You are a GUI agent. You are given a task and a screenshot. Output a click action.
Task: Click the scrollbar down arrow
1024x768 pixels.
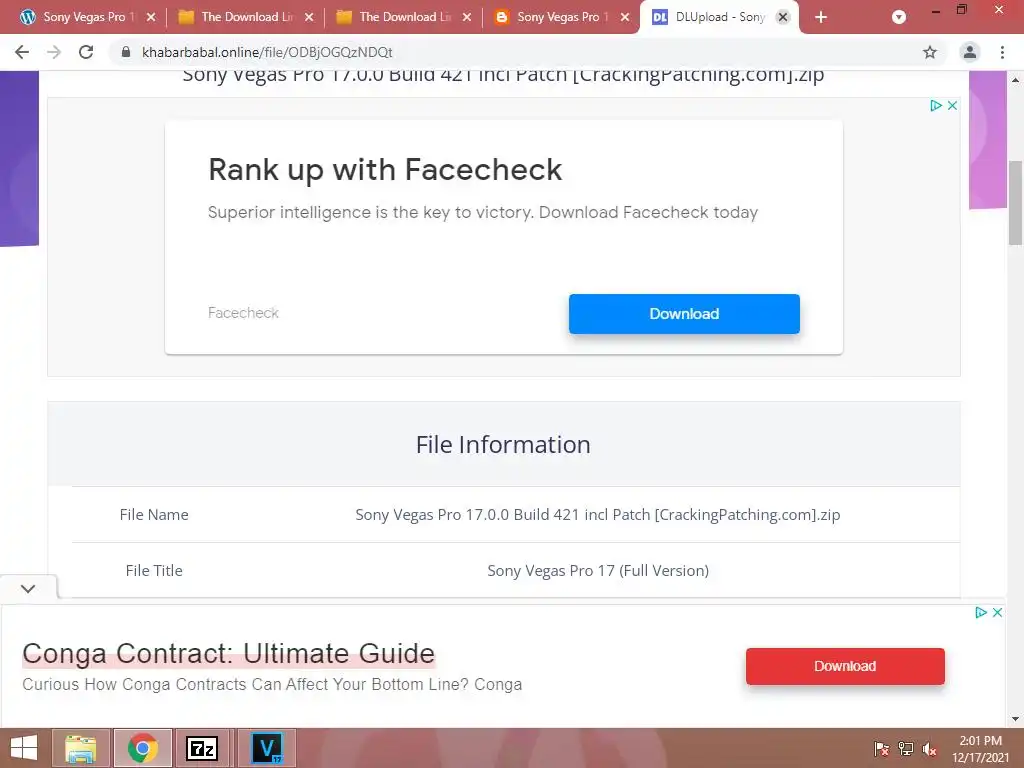click(x=1015, y=719)
